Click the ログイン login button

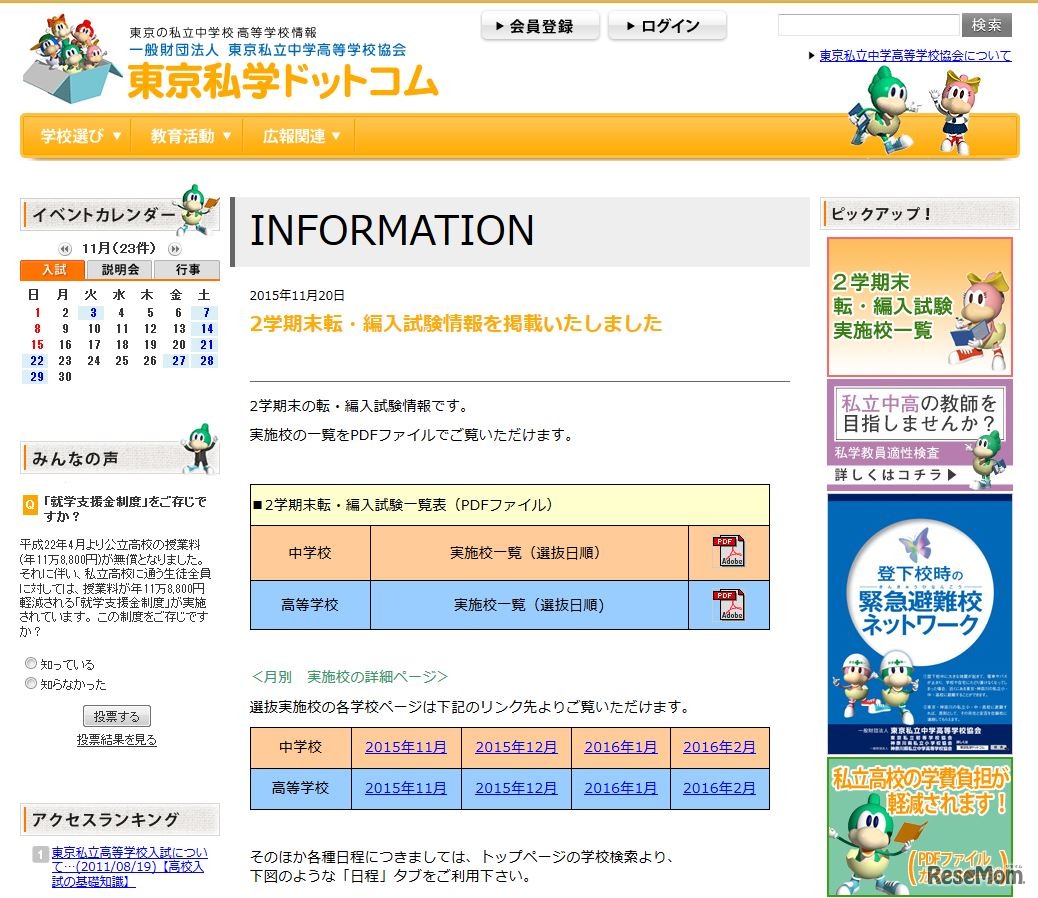667,25
